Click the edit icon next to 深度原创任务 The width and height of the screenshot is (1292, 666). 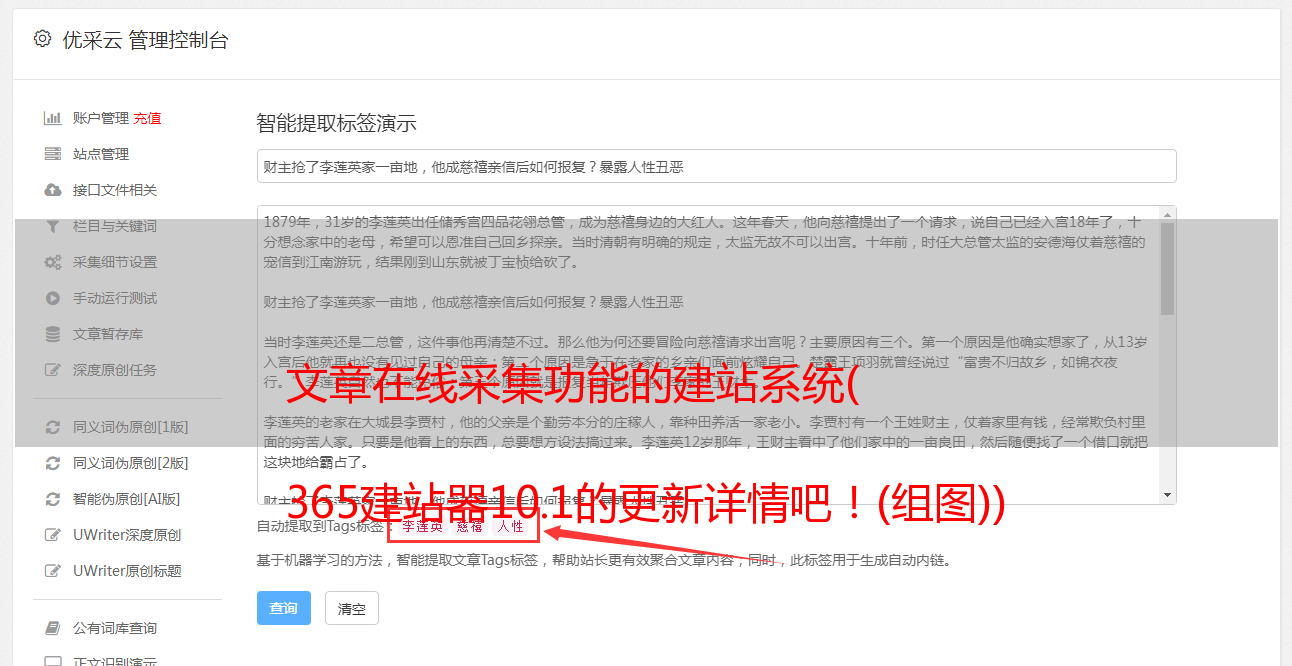click(53, 370)
